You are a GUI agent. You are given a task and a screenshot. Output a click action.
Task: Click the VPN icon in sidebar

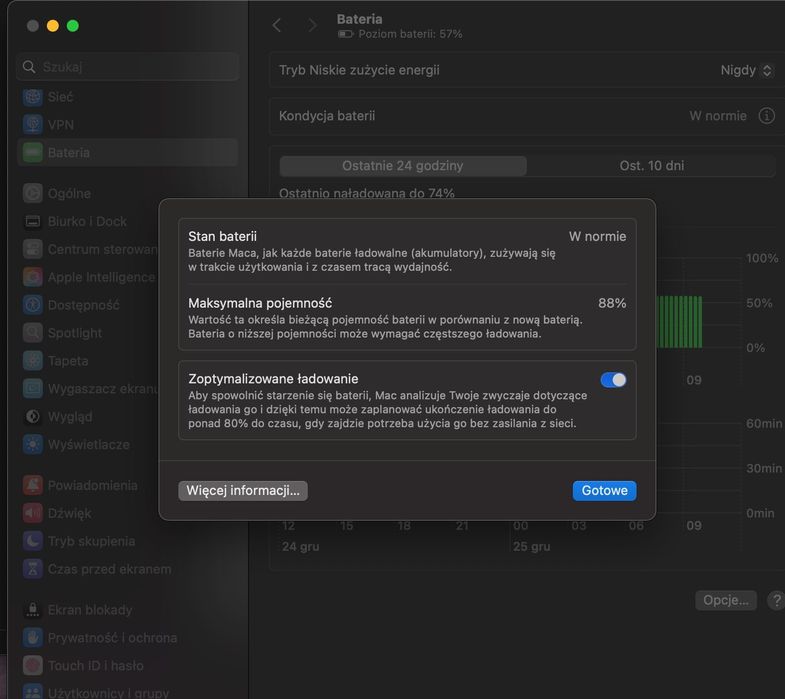(33, 125)
